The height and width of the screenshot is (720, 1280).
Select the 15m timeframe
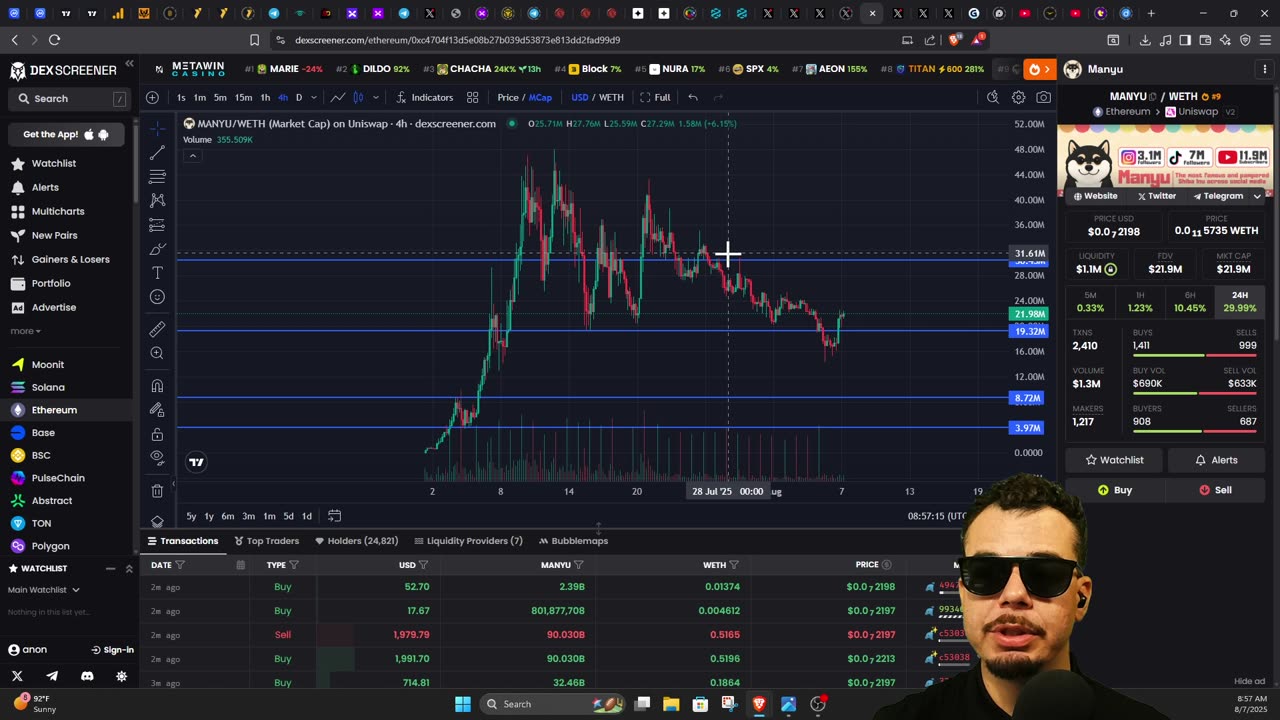pos(243,97)
